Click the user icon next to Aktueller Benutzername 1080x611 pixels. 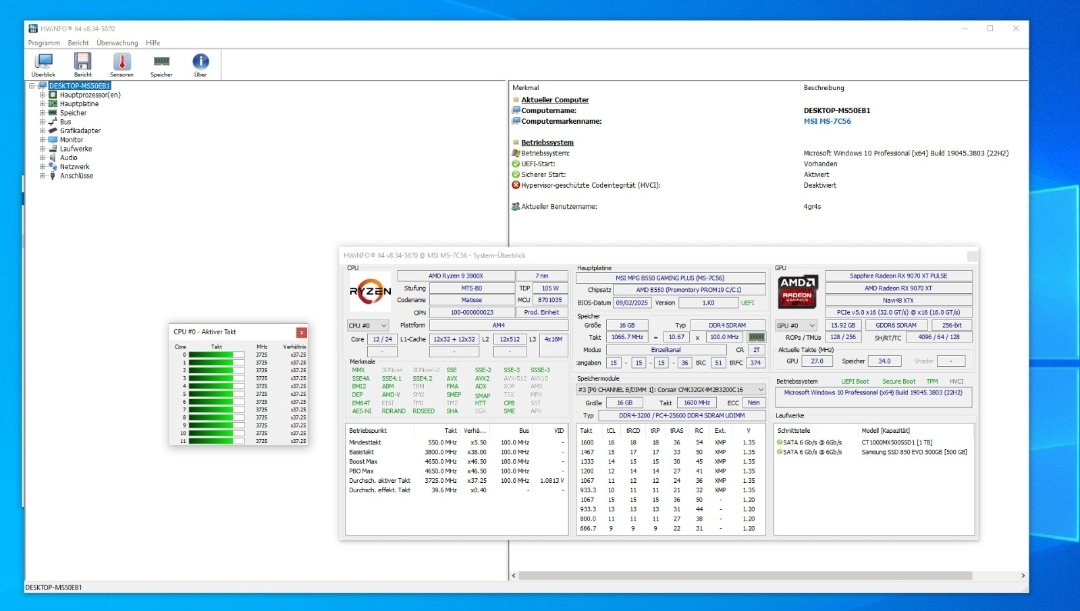516,207
